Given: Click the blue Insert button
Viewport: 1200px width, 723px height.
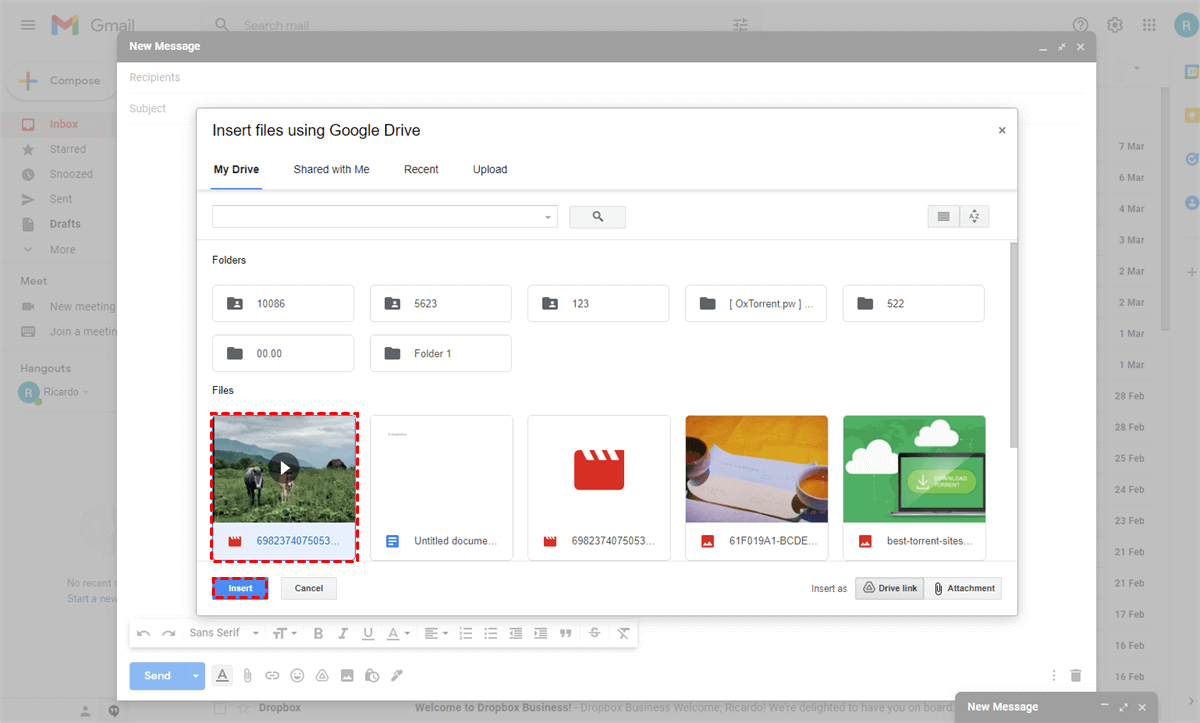Looking at the screenshot, I should pos(240,588).
